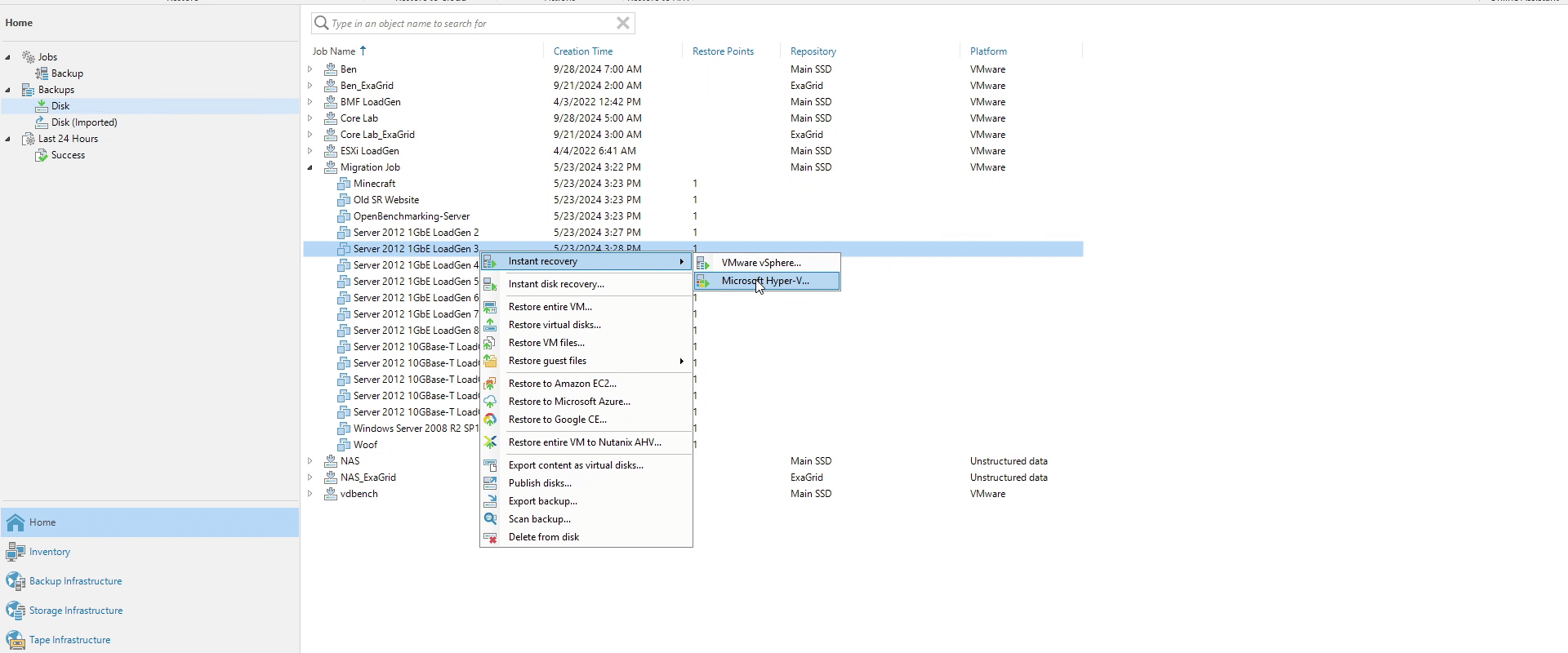Select Restore VM files option

pyautogui.click(x=586, y=343)
